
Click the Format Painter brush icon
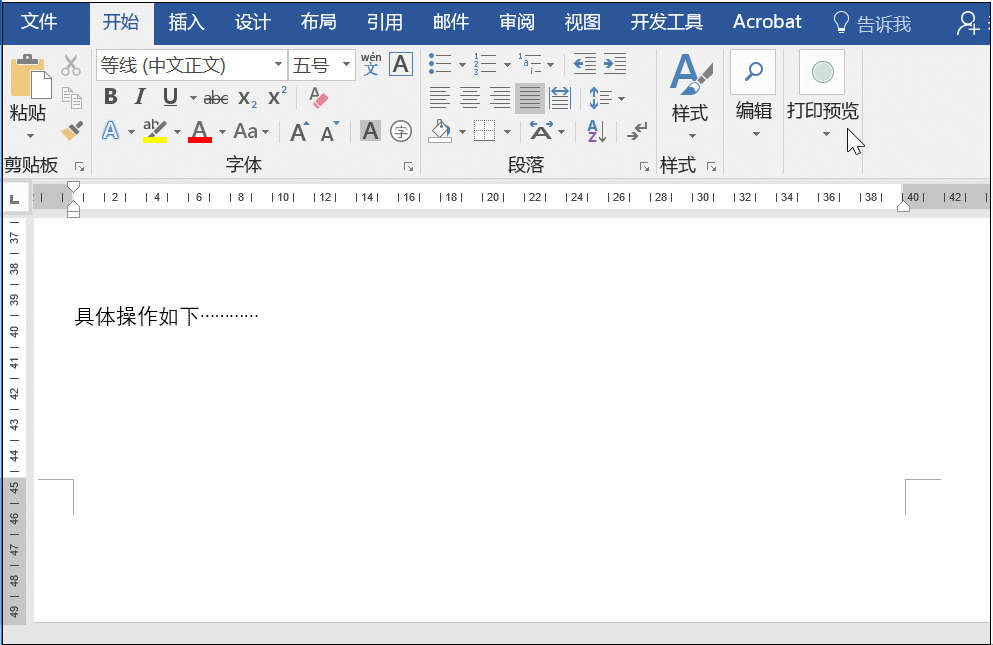click(x=71, y=131)
